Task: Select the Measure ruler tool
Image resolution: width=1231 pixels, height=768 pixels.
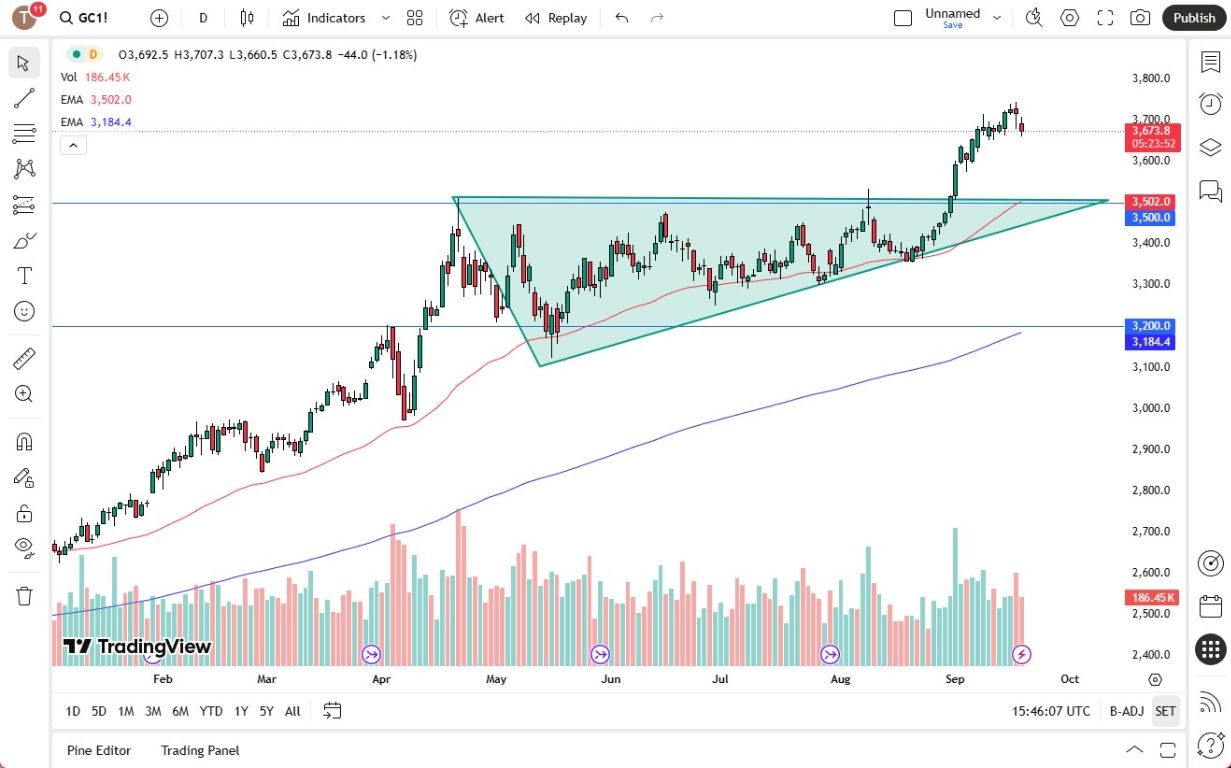Action: [x=22, y=357]
